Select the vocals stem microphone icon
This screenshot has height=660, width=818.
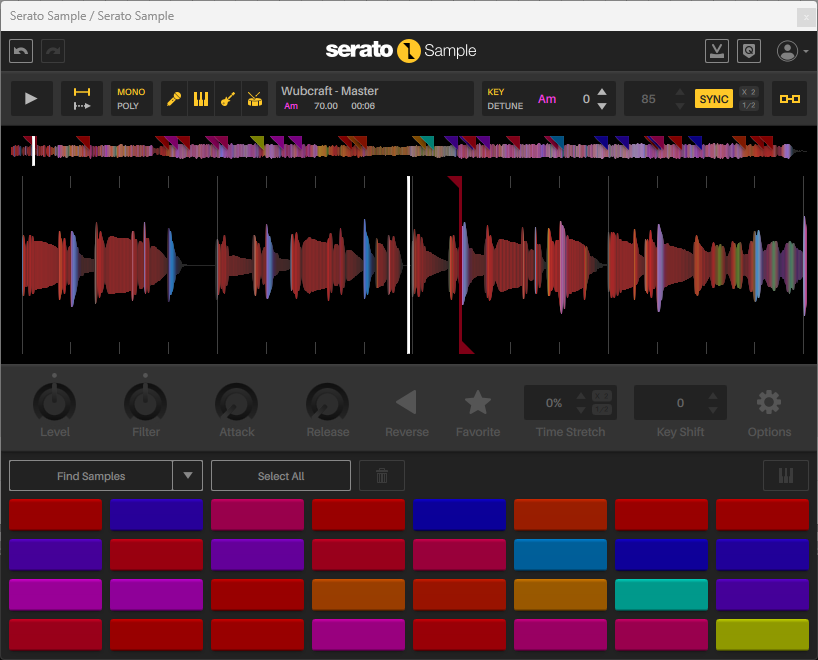[x=174, y=99]
